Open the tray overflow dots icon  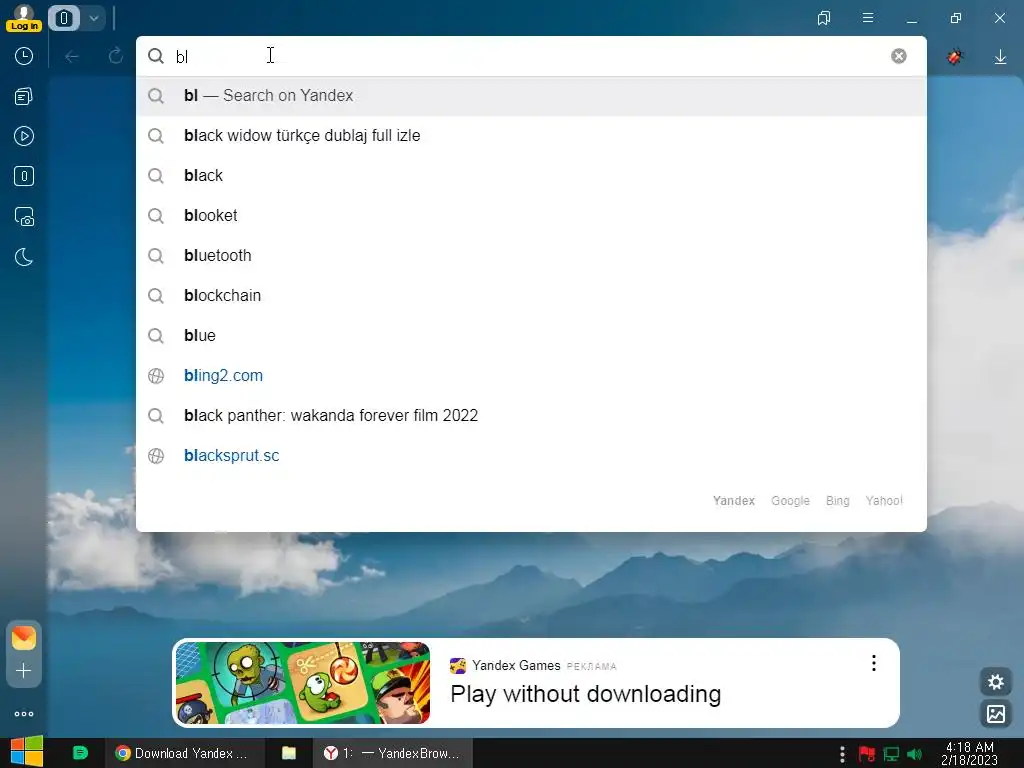coord(842,754)
